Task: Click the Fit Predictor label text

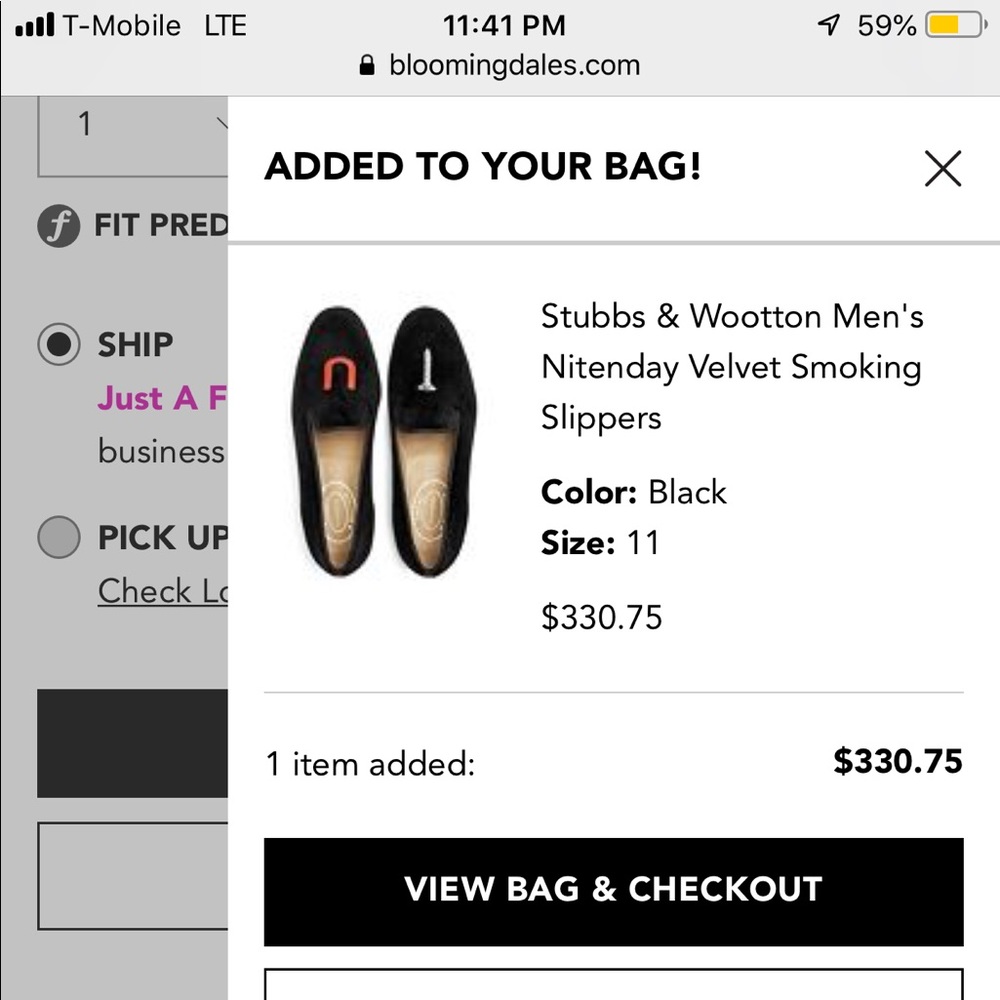Action: (161, 226)
